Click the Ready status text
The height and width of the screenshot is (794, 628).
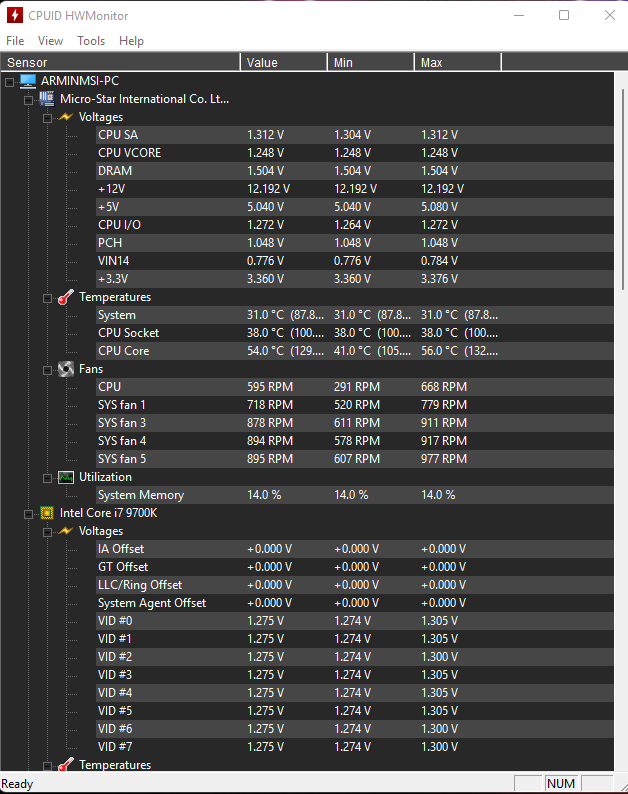[17, 784]
